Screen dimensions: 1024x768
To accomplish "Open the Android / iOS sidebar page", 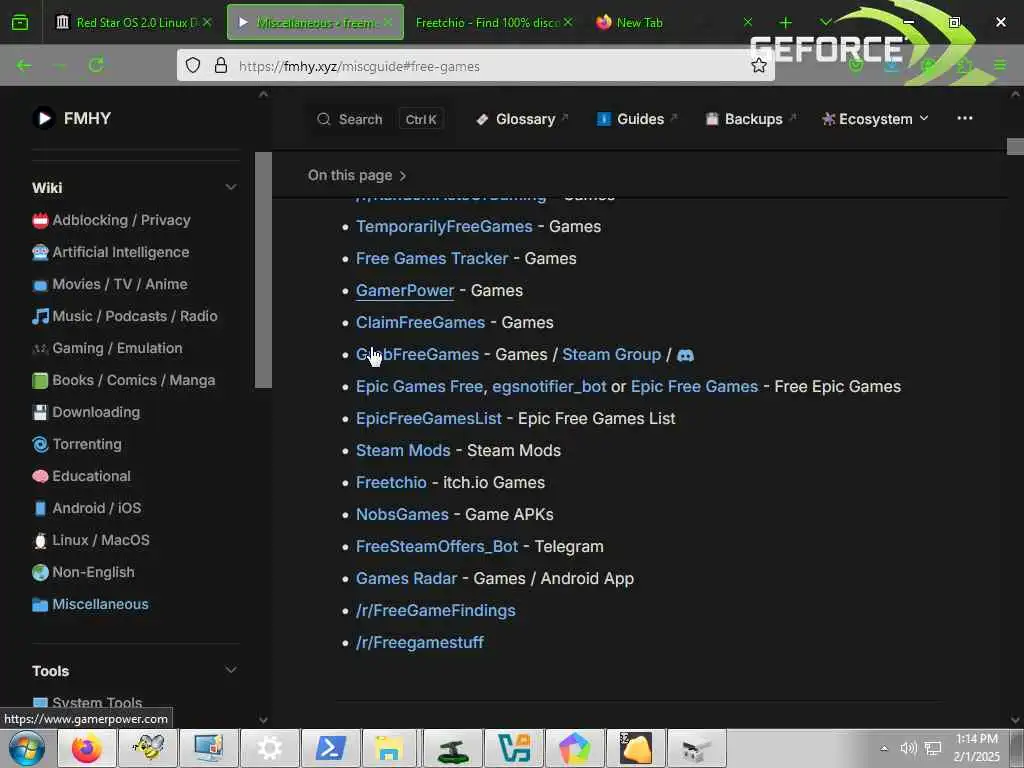I will (97, 509).
